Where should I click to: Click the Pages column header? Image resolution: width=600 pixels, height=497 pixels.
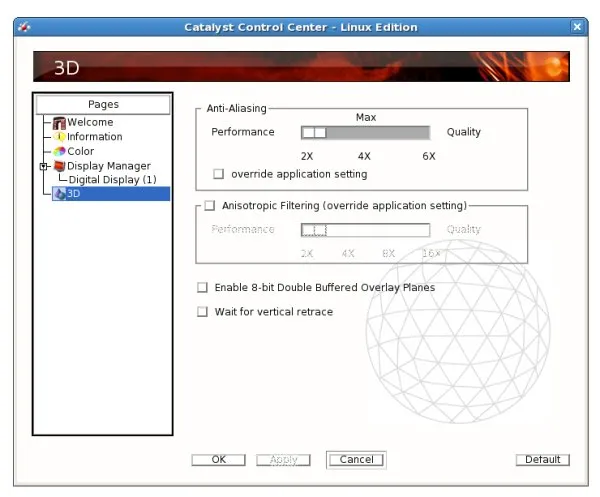click(x=103, y=104)
